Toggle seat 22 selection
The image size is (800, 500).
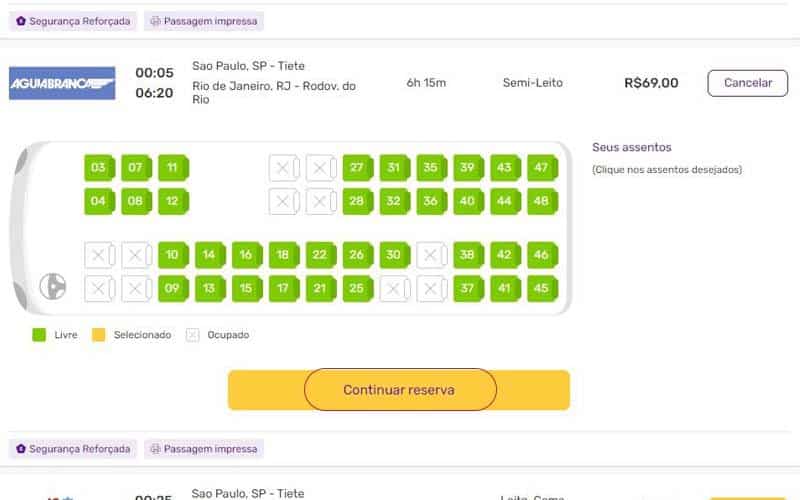point(321,255)
